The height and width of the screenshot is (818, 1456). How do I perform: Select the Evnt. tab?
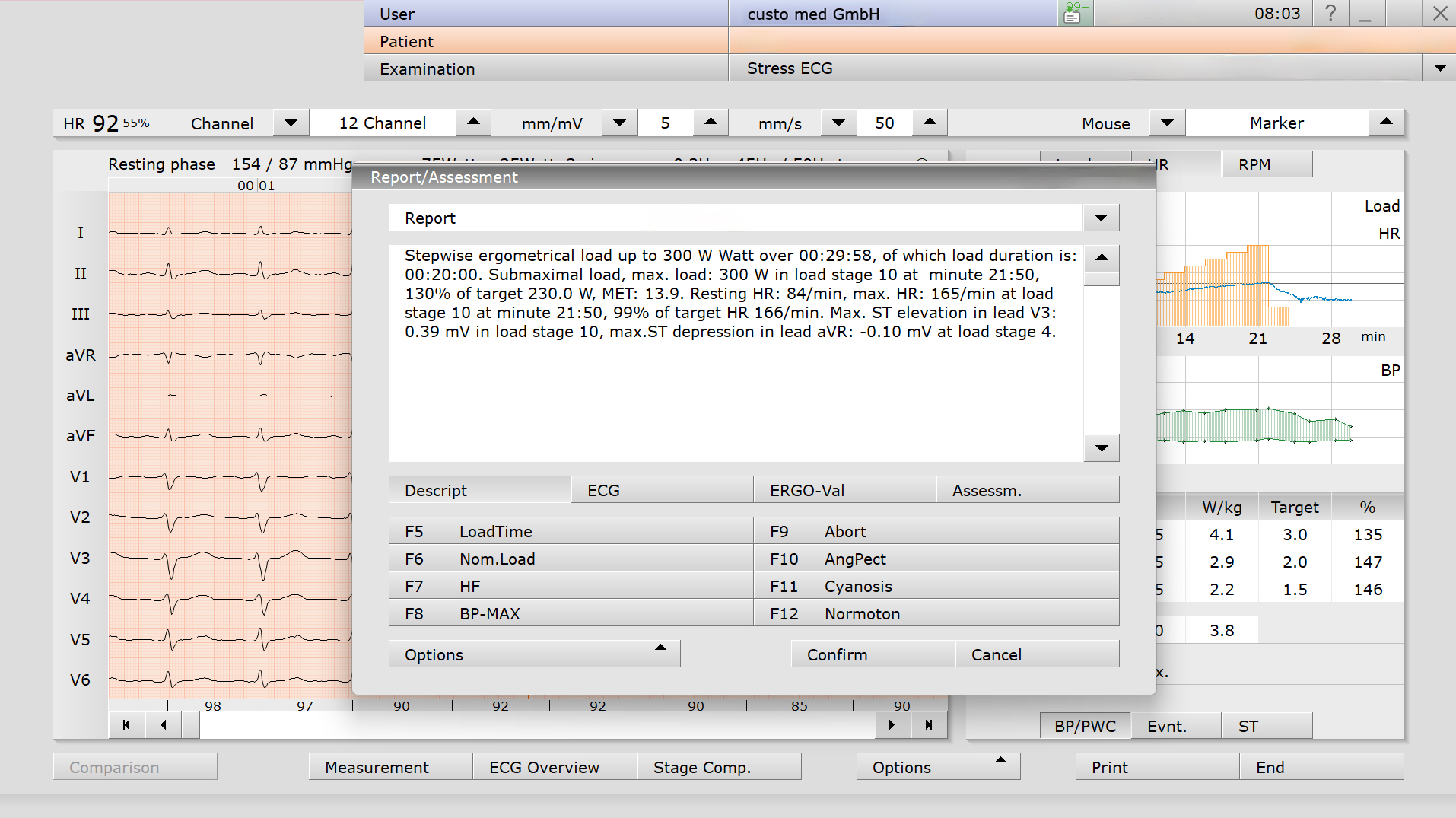click(1176, 725)
